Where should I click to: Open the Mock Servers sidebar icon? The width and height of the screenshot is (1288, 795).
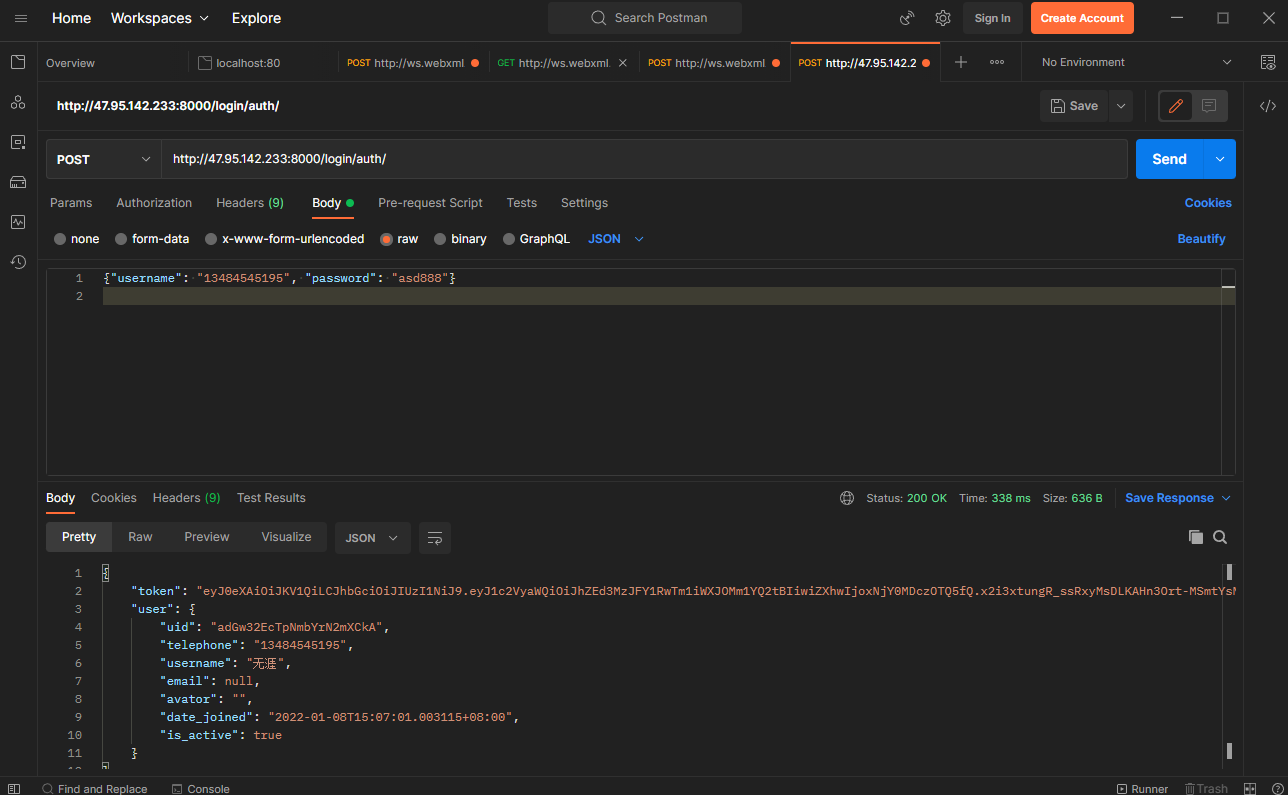18,182
